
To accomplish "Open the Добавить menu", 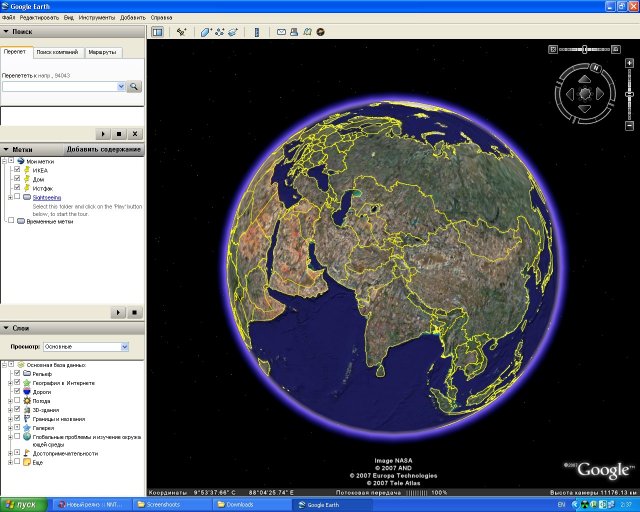I will tap(133, 18).
